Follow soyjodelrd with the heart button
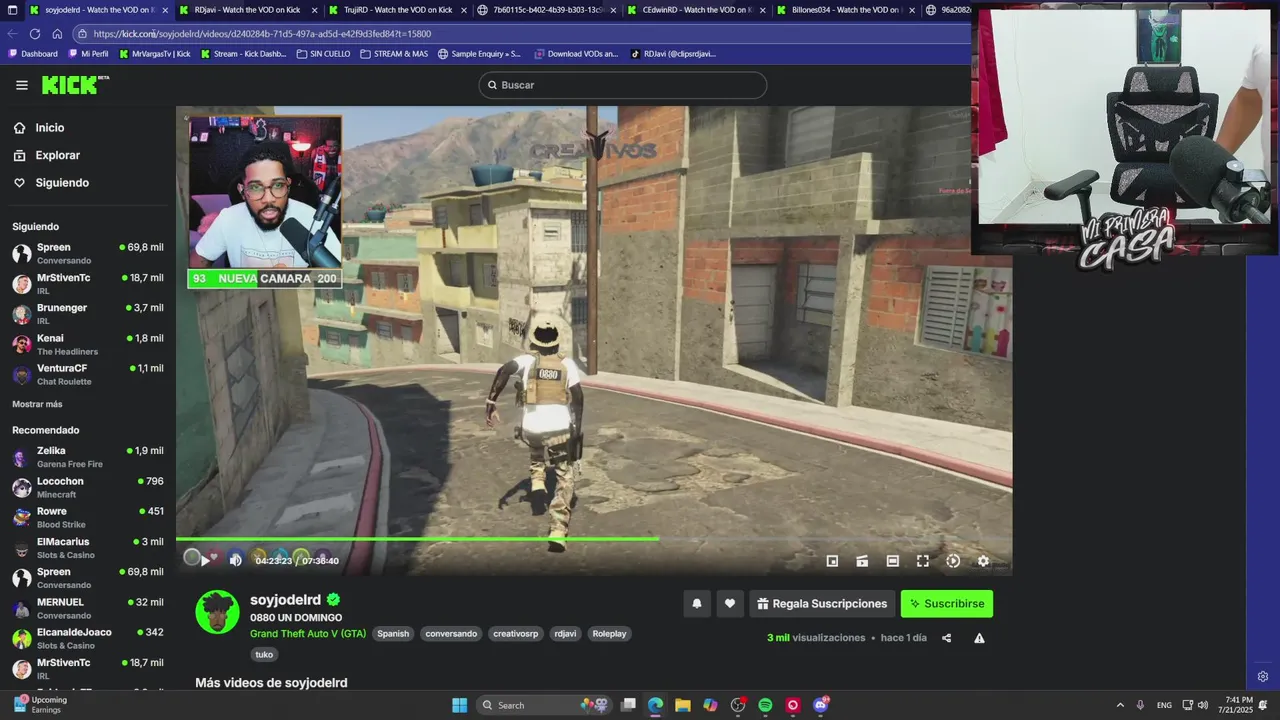Image resolution: width=1280 pixels, height=720 pixels. tap(730, 603)
